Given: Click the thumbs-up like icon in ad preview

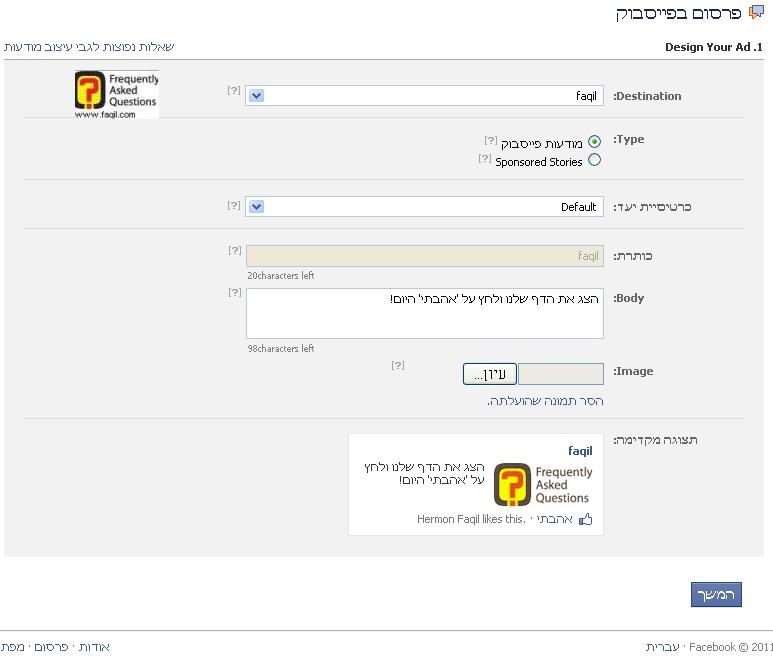Looking at the screenshot, I should pos(586,519).
